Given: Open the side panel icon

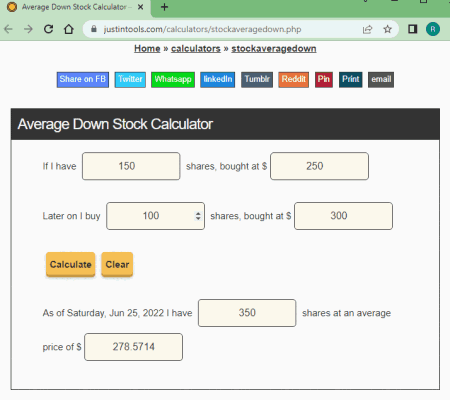Looking at the screenshot, I should [x=413, y=29].
